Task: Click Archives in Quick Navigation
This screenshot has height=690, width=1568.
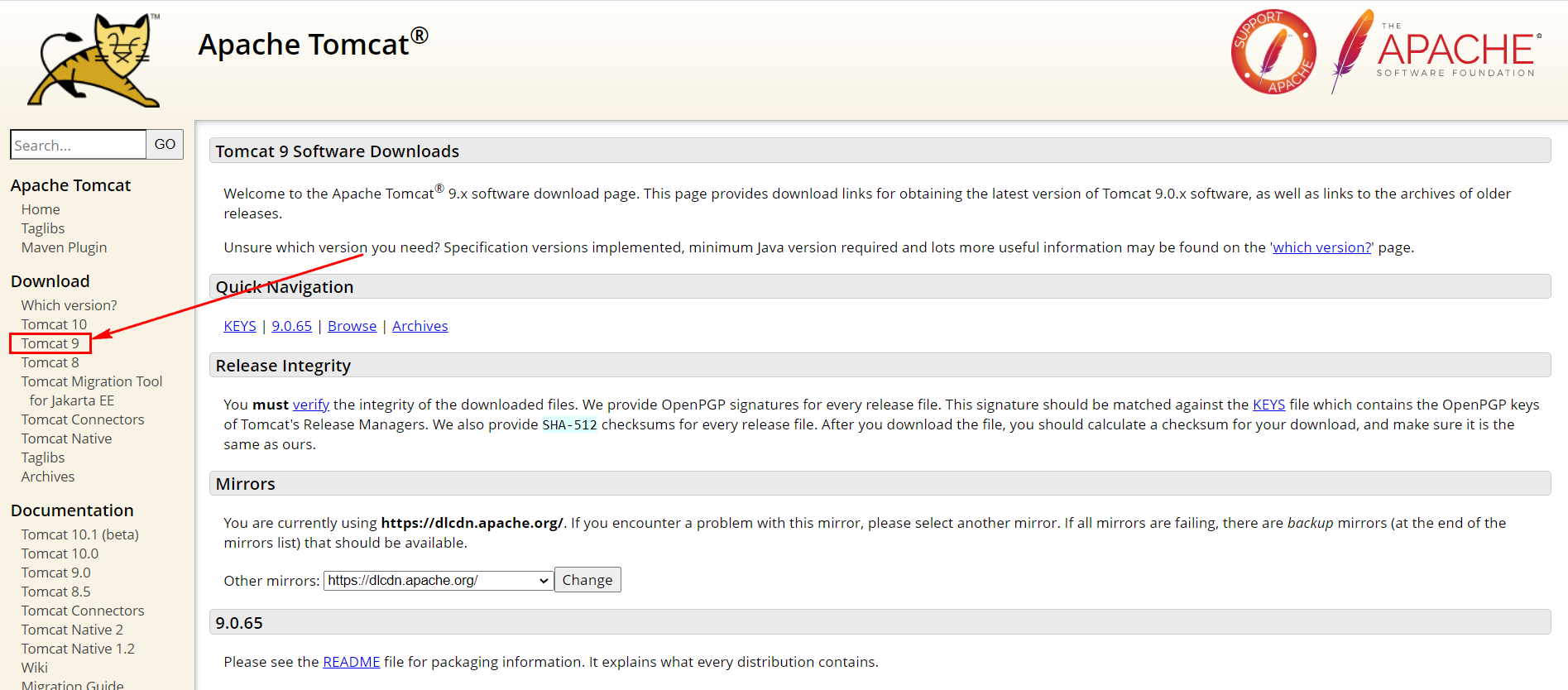Action: [x=420, y=326]
